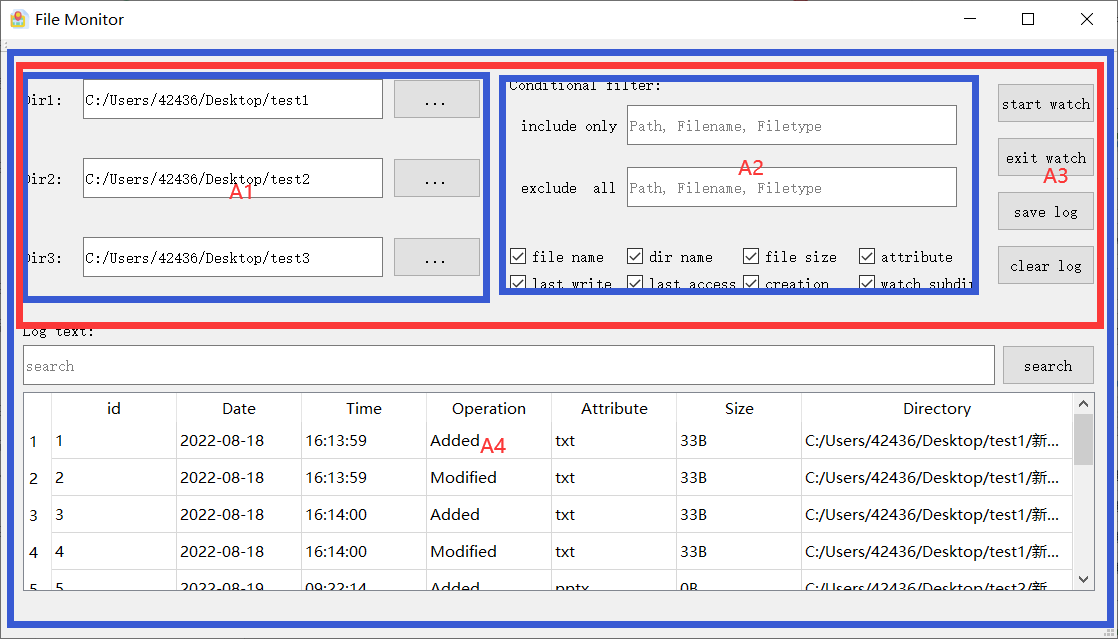This screenshot has height=639, width=1118.
Task: Click the Modified cell in row 2
Action: click(x=488, y=478)
